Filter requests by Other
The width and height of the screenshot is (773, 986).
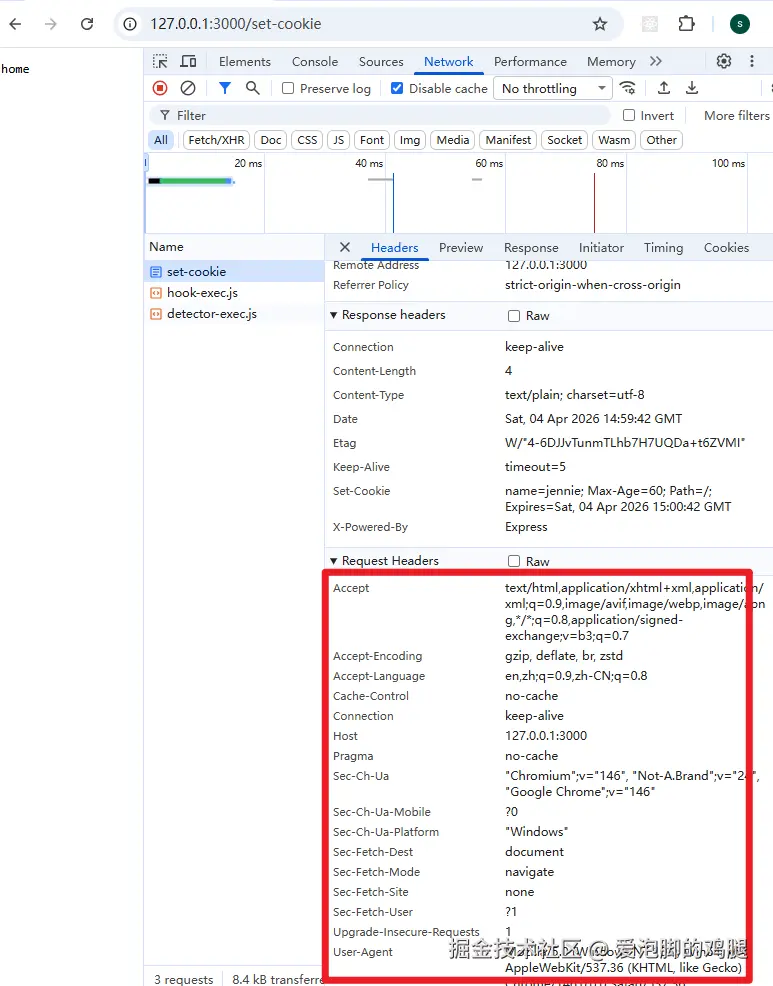tap(662, 140)
